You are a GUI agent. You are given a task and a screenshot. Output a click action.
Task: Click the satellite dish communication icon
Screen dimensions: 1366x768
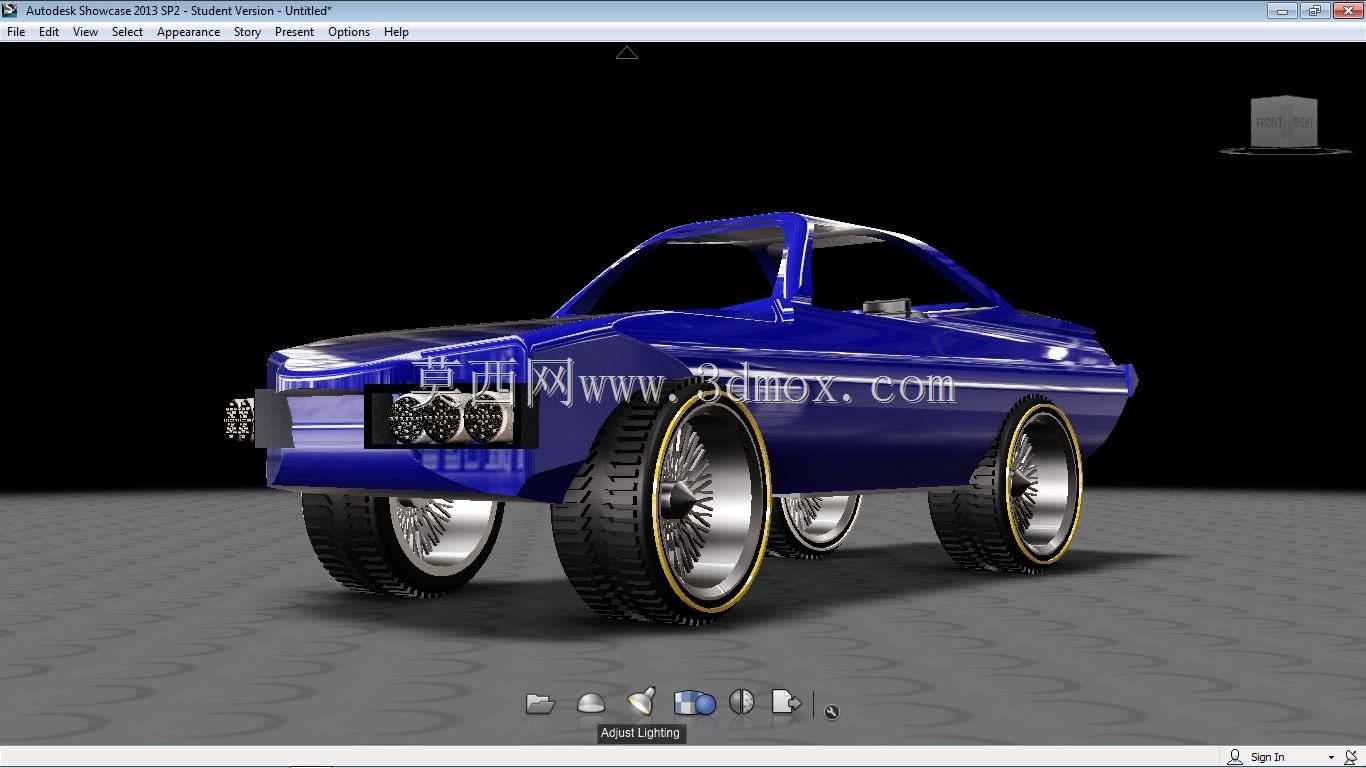(1351, 757)
